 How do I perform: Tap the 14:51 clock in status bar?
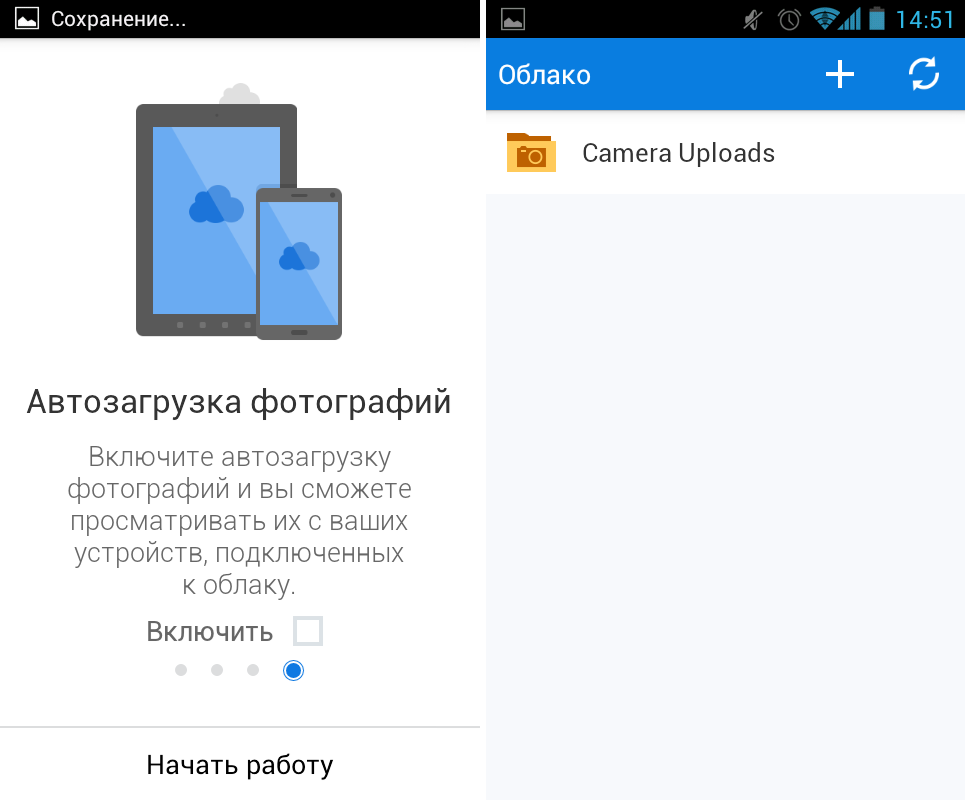tap(925, 19)
